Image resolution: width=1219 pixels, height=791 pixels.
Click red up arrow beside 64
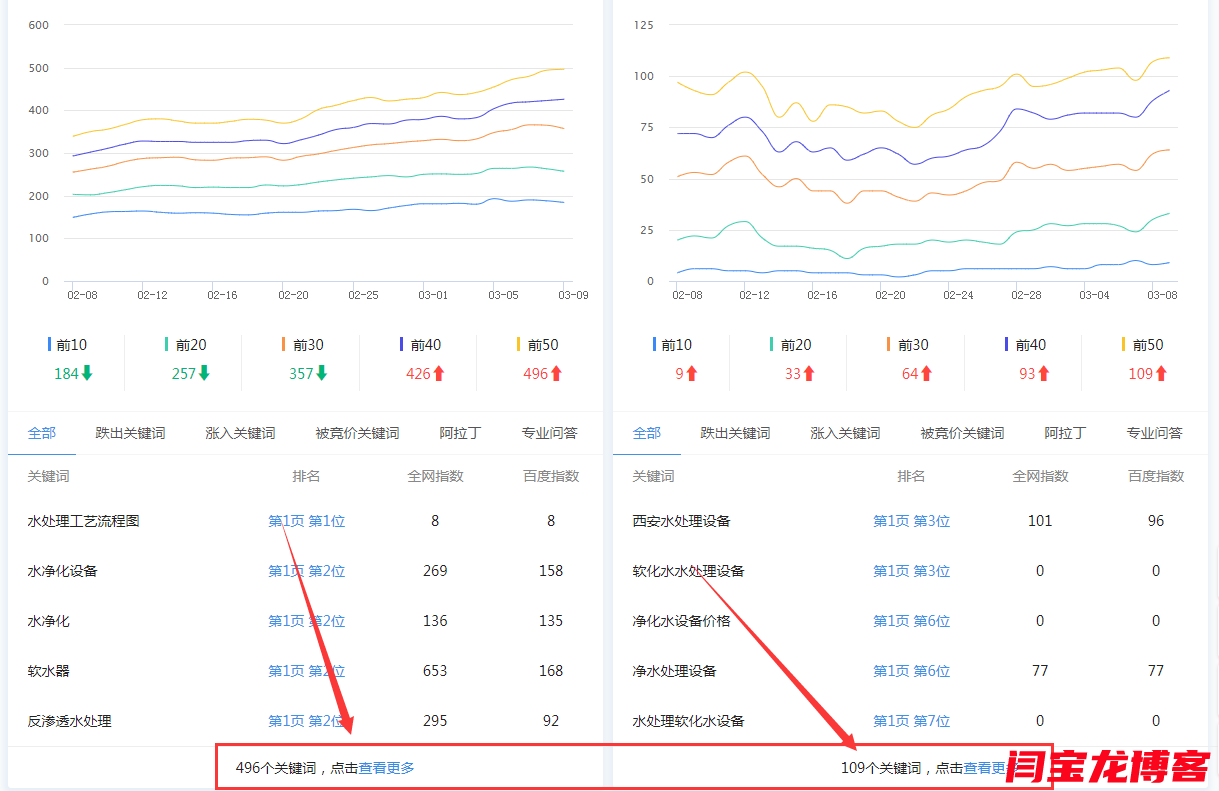tap(926, 373)
